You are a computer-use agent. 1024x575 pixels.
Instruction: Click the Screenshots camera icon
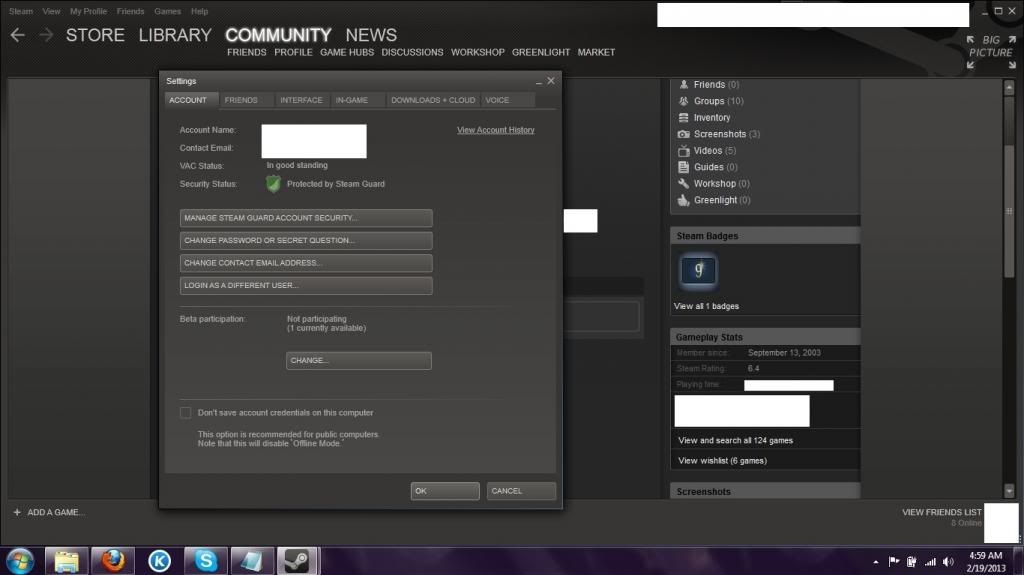pyautogui.click(x=684, y=134)
